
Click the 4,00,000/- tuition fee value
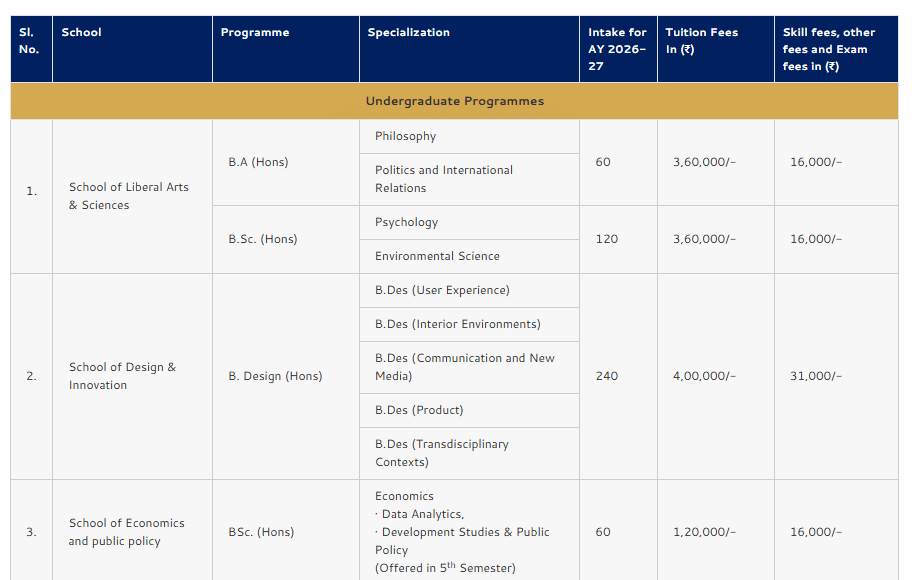[x=704, y=376]
